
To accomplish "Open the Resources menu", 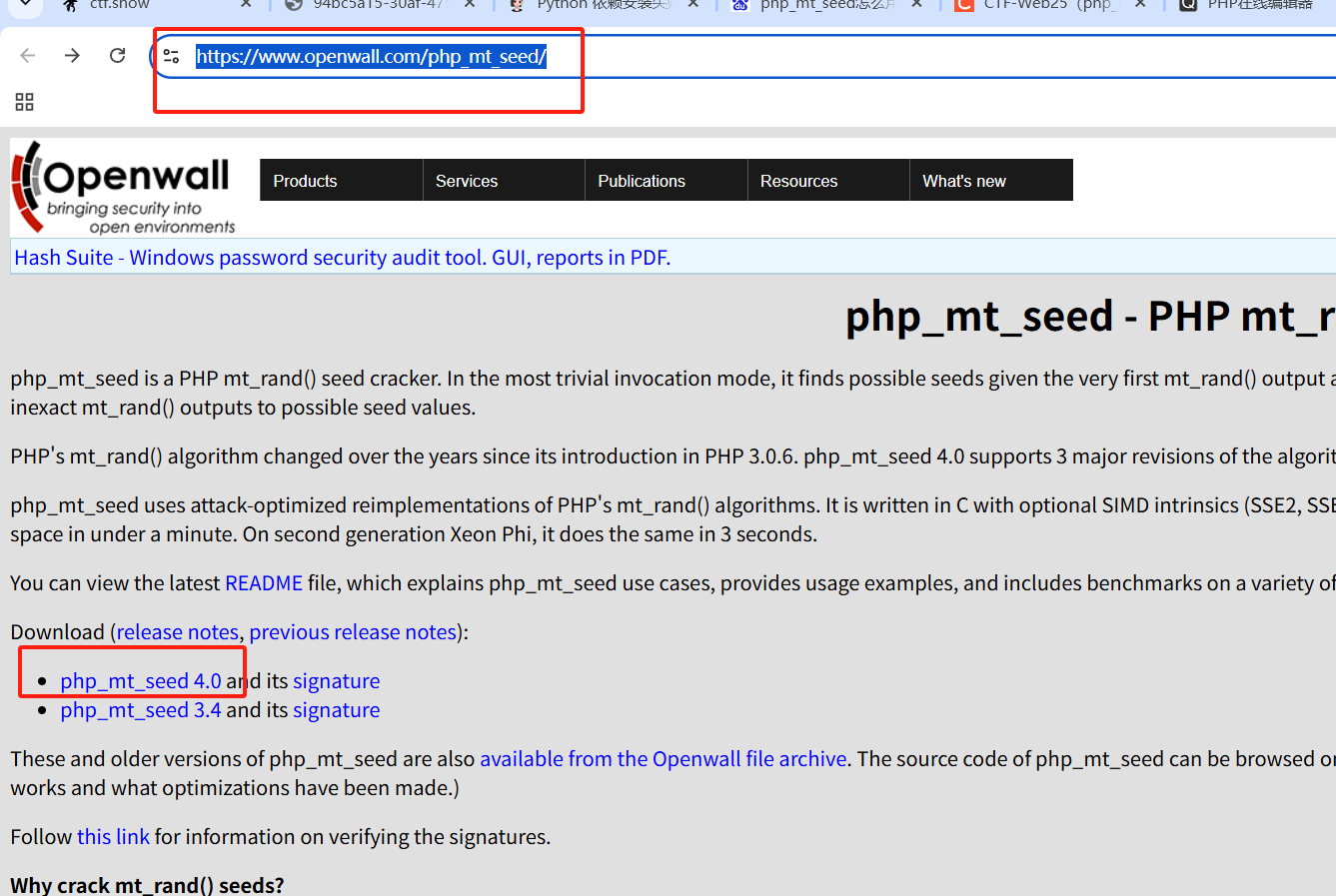I will click(x=828, y=180).
